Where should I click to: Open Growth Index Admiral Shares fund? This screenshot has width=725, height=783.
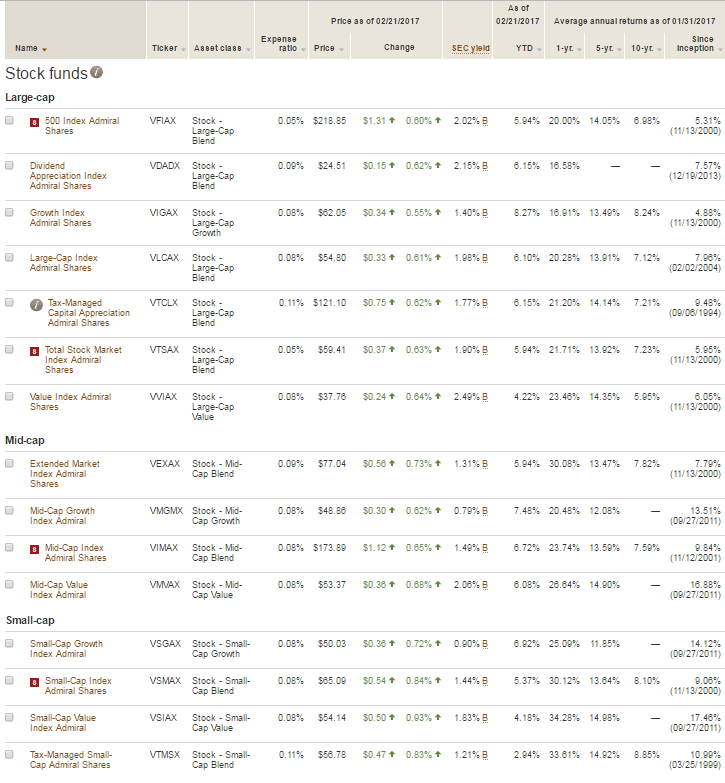point(60,218)
